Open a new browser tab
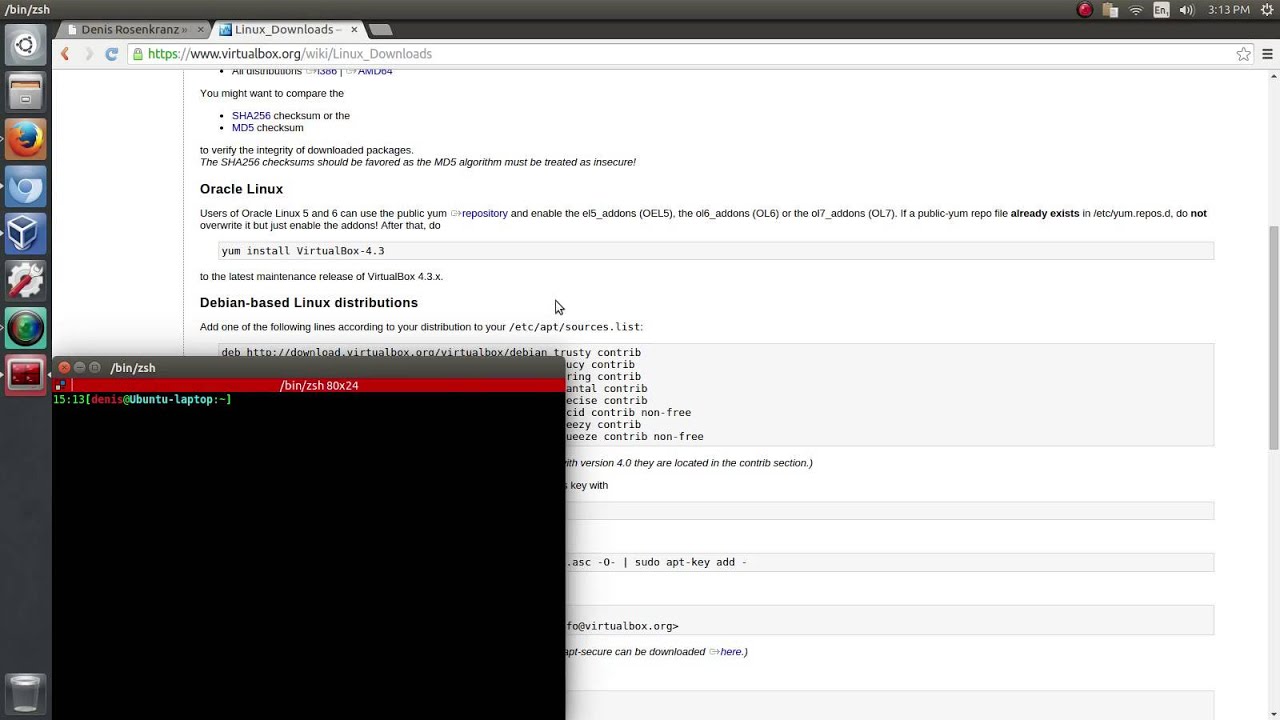1280x720 pixels. click(381, 30)
